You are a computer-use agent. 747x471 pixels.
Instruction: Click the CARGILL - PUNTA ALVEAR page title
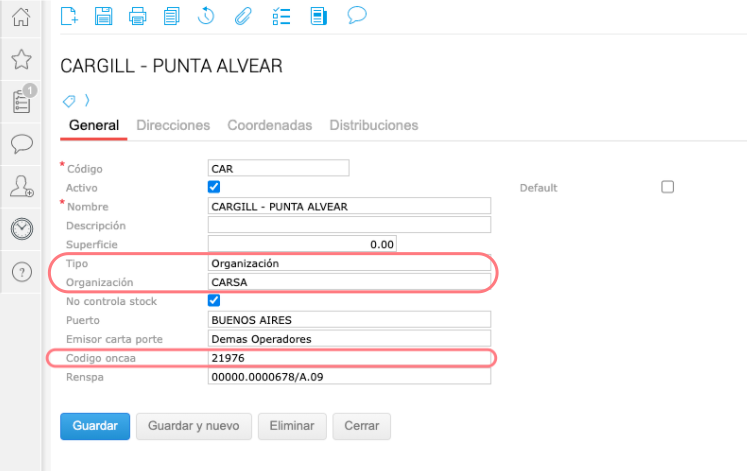pos(172,66)
